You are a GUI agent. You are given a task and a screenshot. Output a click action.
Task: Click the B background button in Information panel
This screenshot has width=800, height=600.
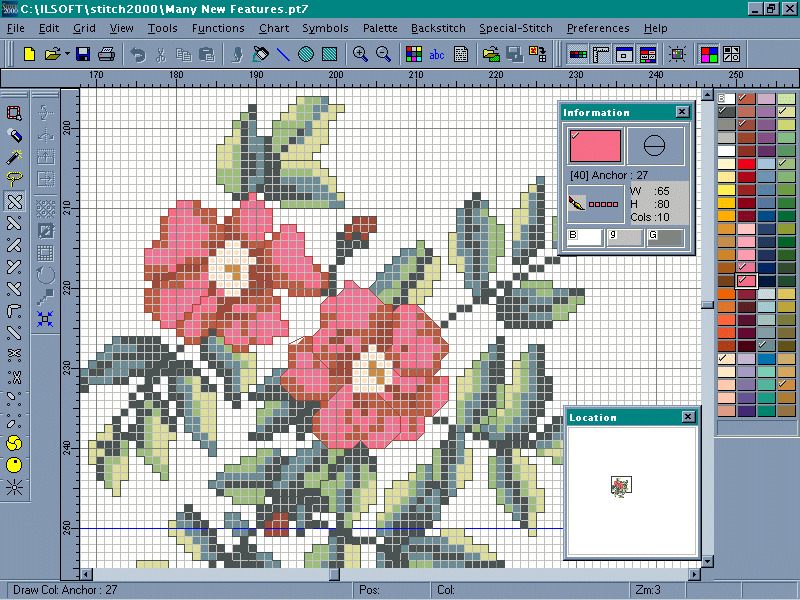coord(585,237)
